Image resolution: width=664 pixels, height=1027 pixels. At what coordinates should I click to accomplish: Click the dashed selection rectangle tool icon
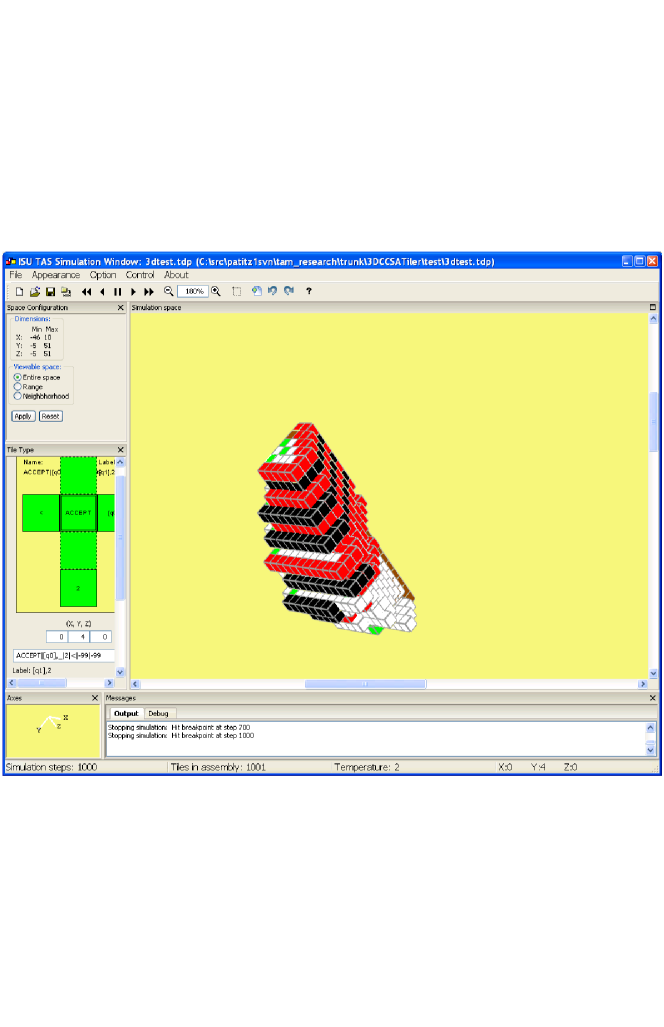(x=237, y=291)
